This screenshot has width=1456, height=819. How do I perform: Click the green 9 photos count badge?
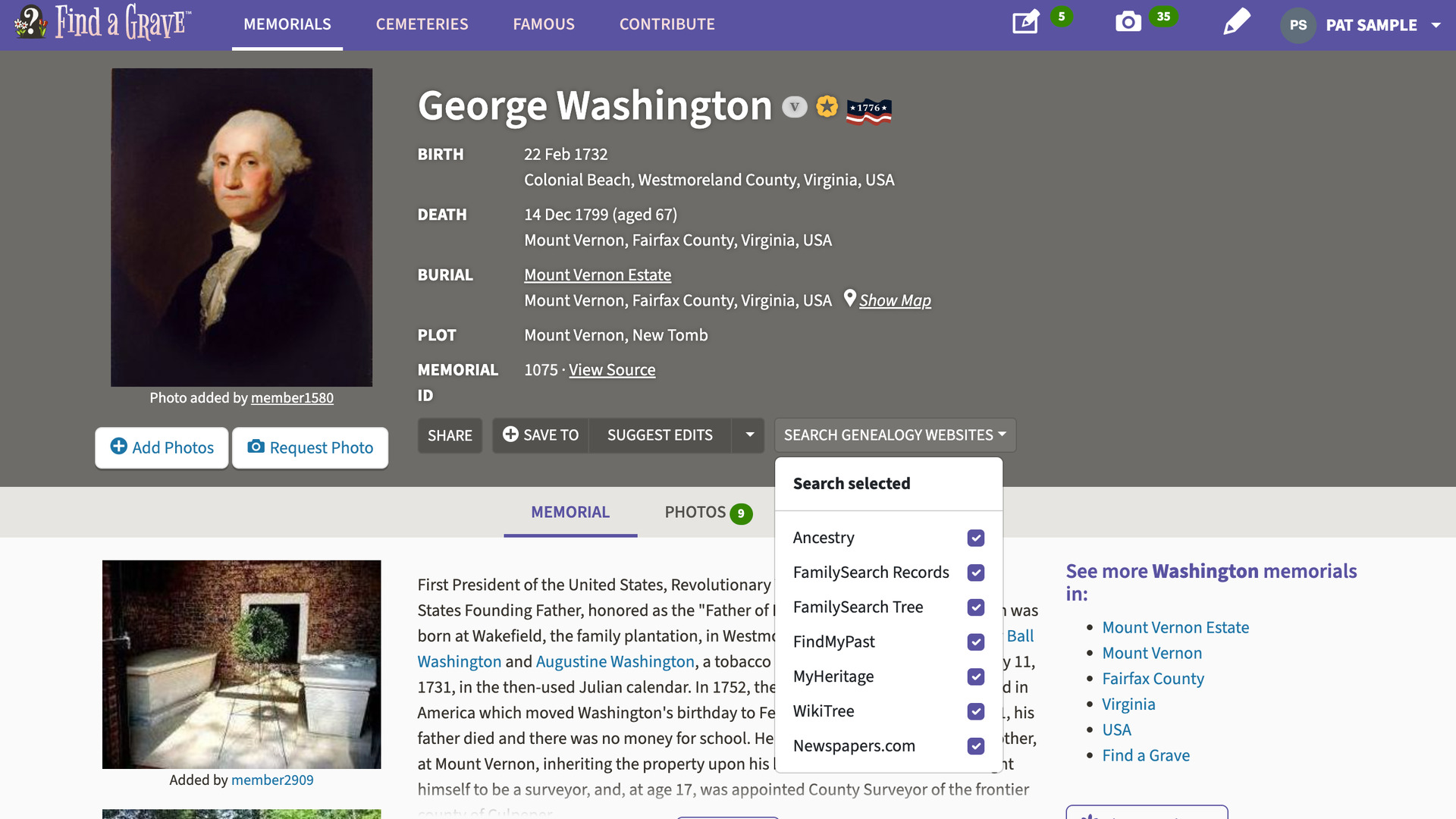741,513
